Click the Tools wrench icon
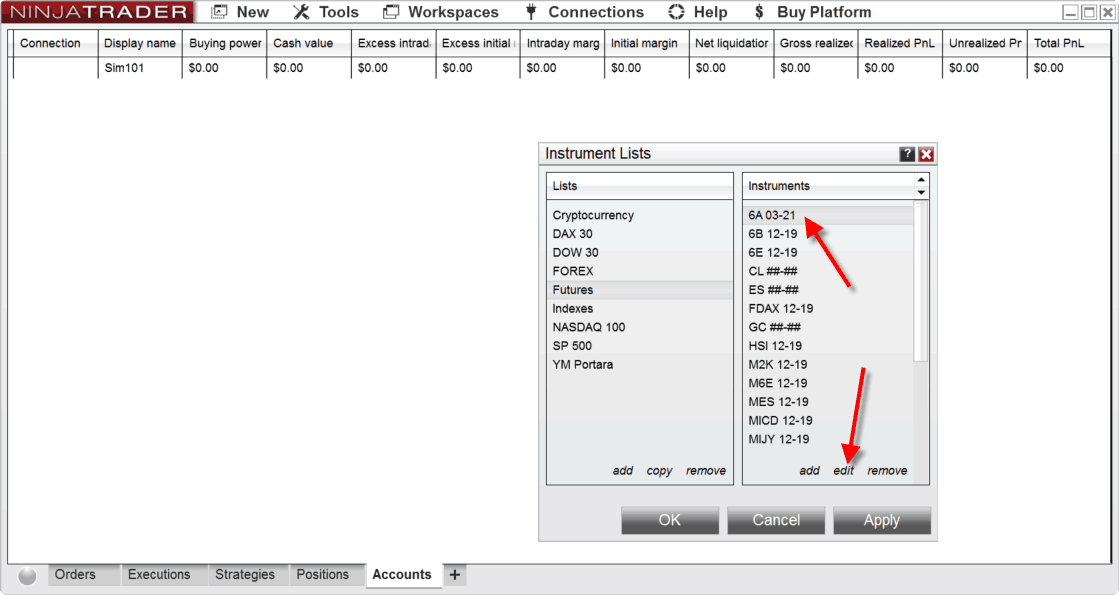The height and width of the screenshot is (595, 1119). pos(301,12)
